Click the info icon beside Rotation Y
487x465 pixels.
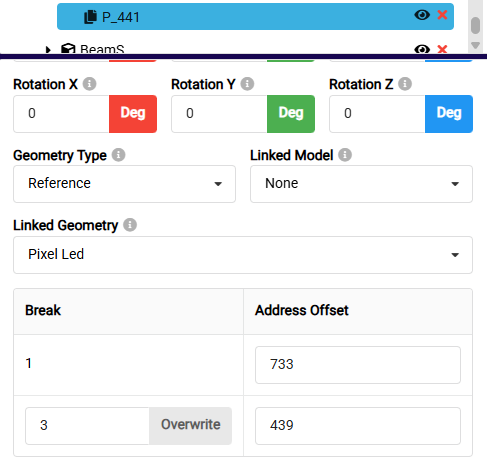coord(247,84)
